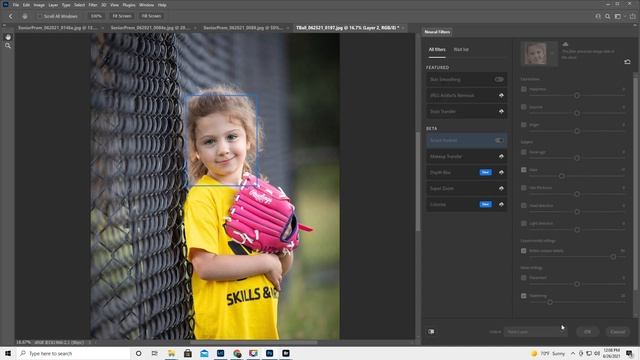The image size is (640, 360).
Task: Open Adobe Bridge from the taskbar
Action: coord(286,353)
